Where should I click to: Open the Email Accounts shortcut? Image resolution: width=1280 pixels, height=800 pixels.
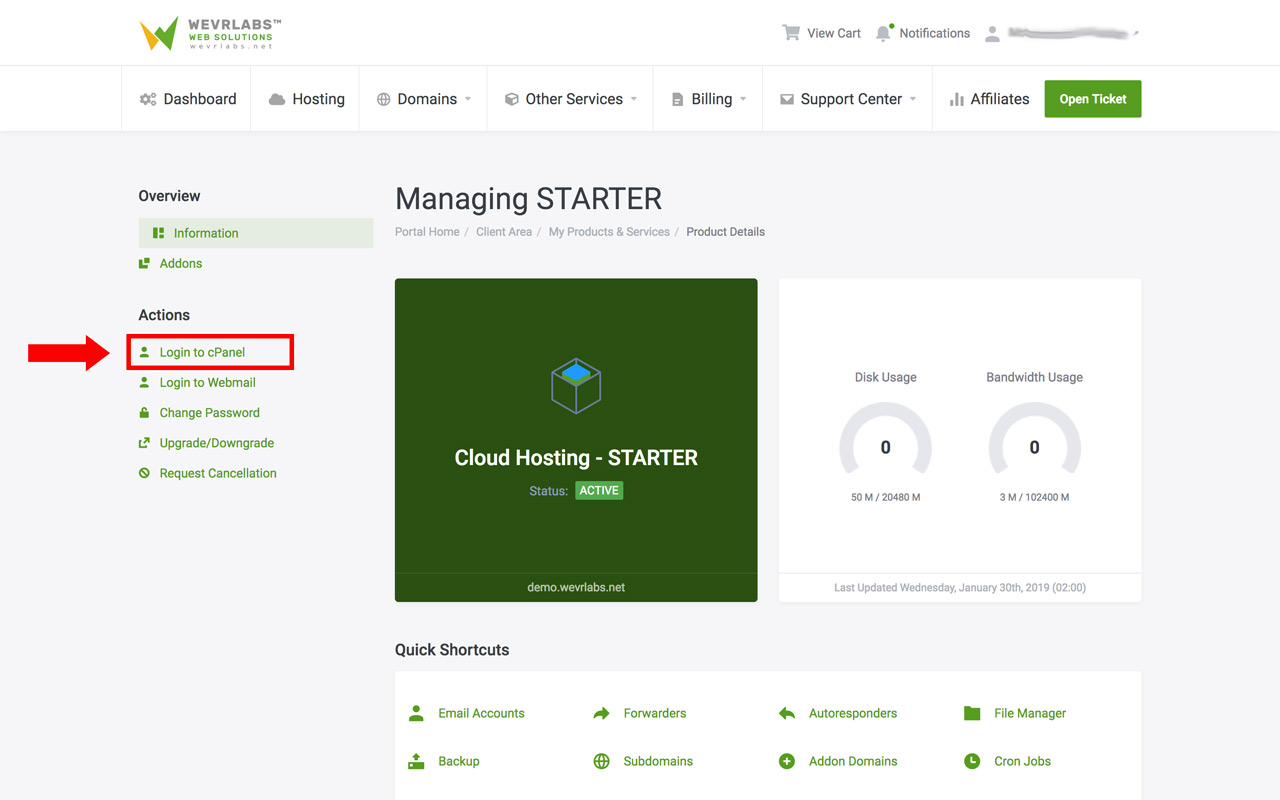481,713
